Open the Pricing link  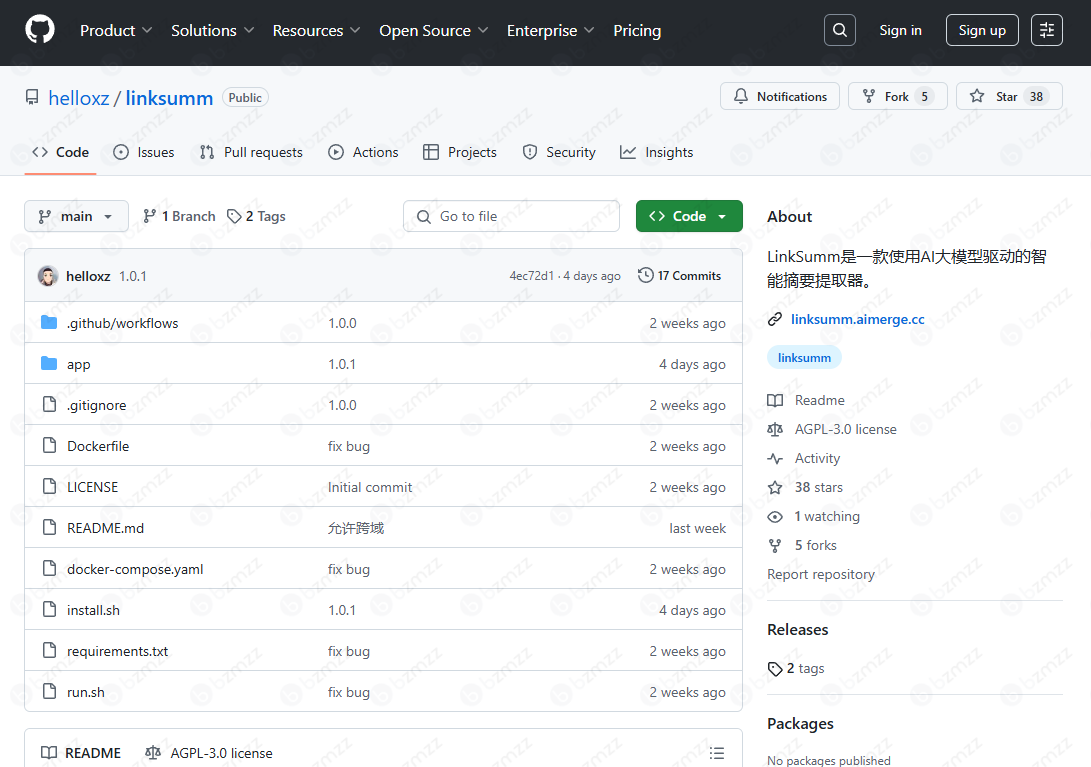[637, 31]
